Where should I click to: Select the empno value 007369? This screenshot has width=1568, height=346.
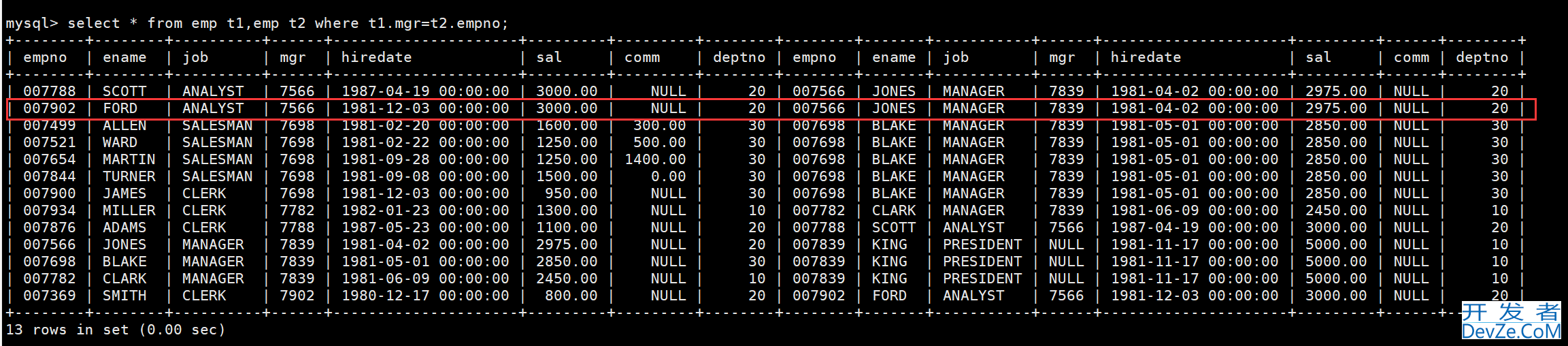(x=50, y=296)
